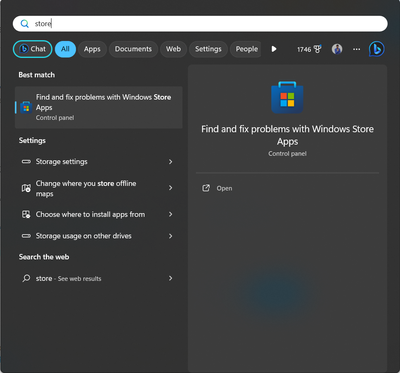Click the large Microsoft Store icon in preview pane
Screen dimensions: 400x373
287,97
